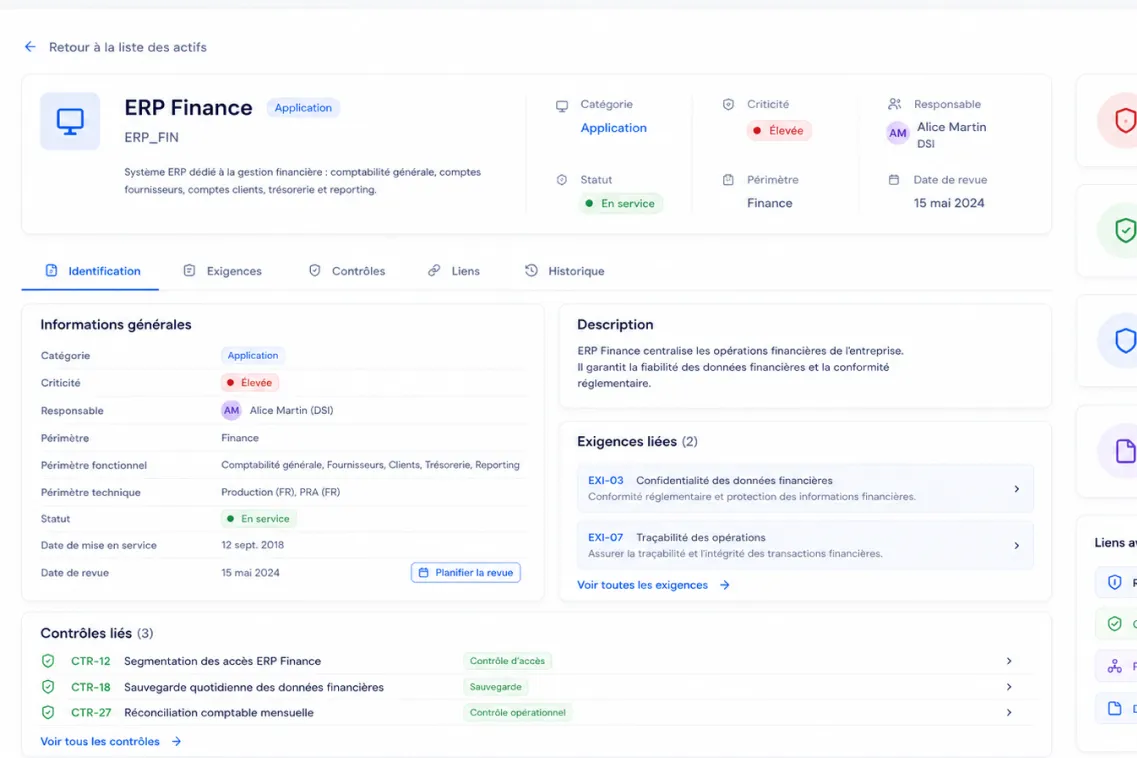Click Production (FR), PRA (FR) value
Image resolution: width=1137 pixels, height=758 pixels.
click(281, 492)
